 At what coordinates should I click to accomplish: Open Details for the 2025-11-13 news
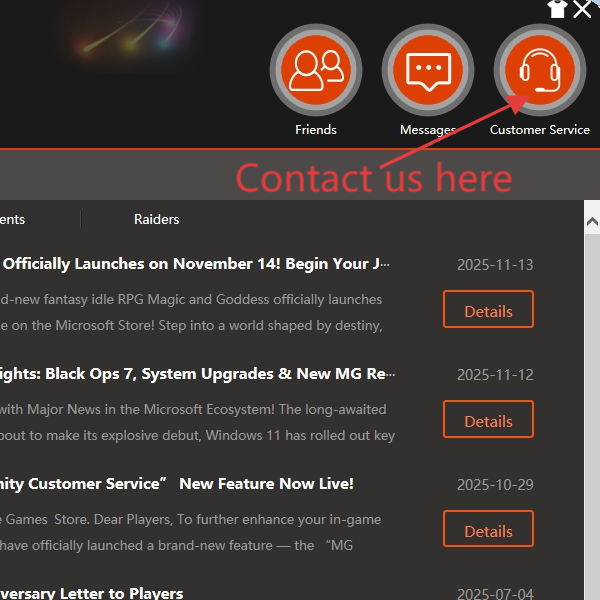pos(488,310)
